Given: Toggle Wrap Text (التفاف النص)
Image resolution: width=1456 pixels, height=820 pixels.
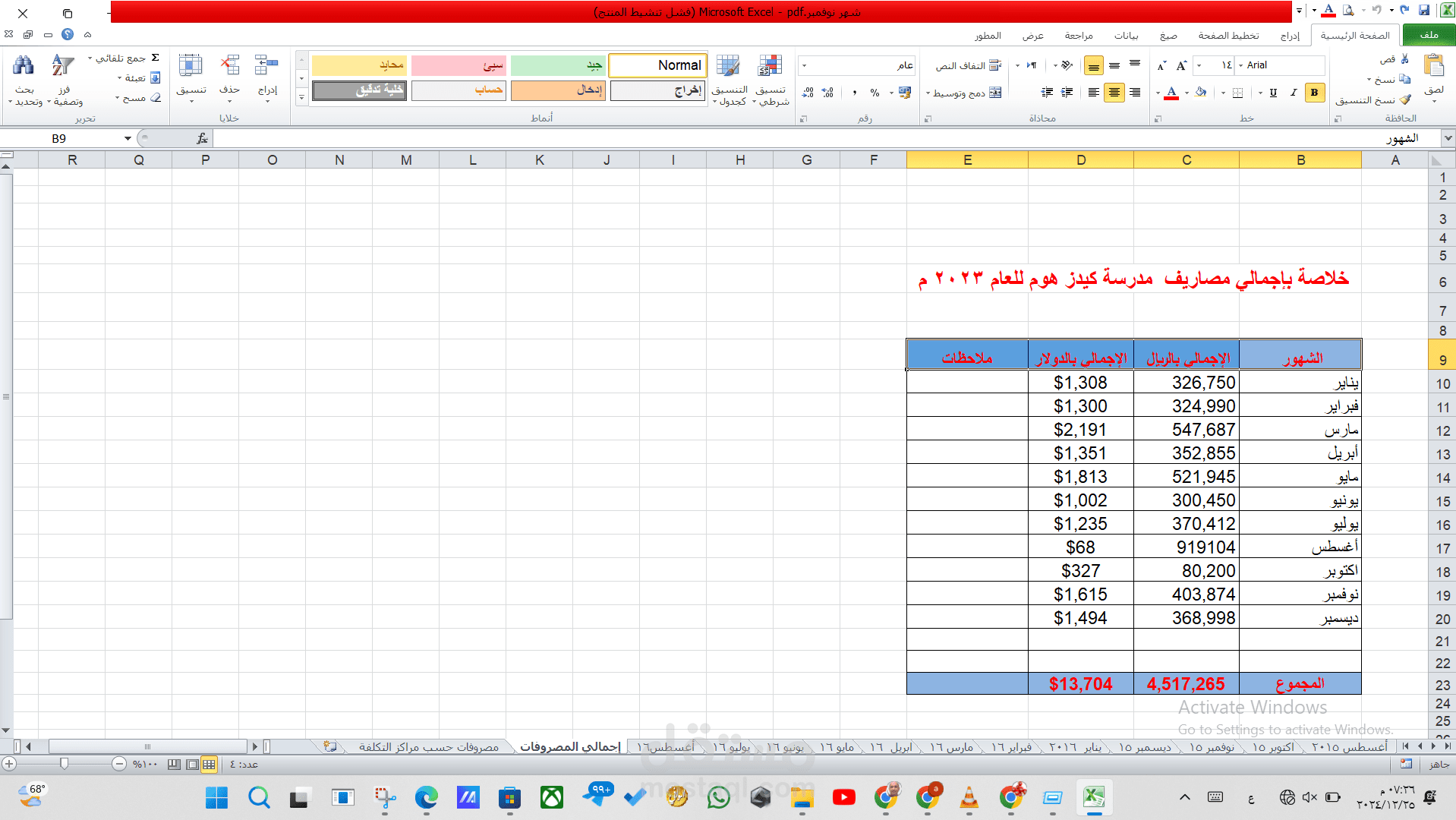Looking at the screenshot, I should click(x=969, y=65).
